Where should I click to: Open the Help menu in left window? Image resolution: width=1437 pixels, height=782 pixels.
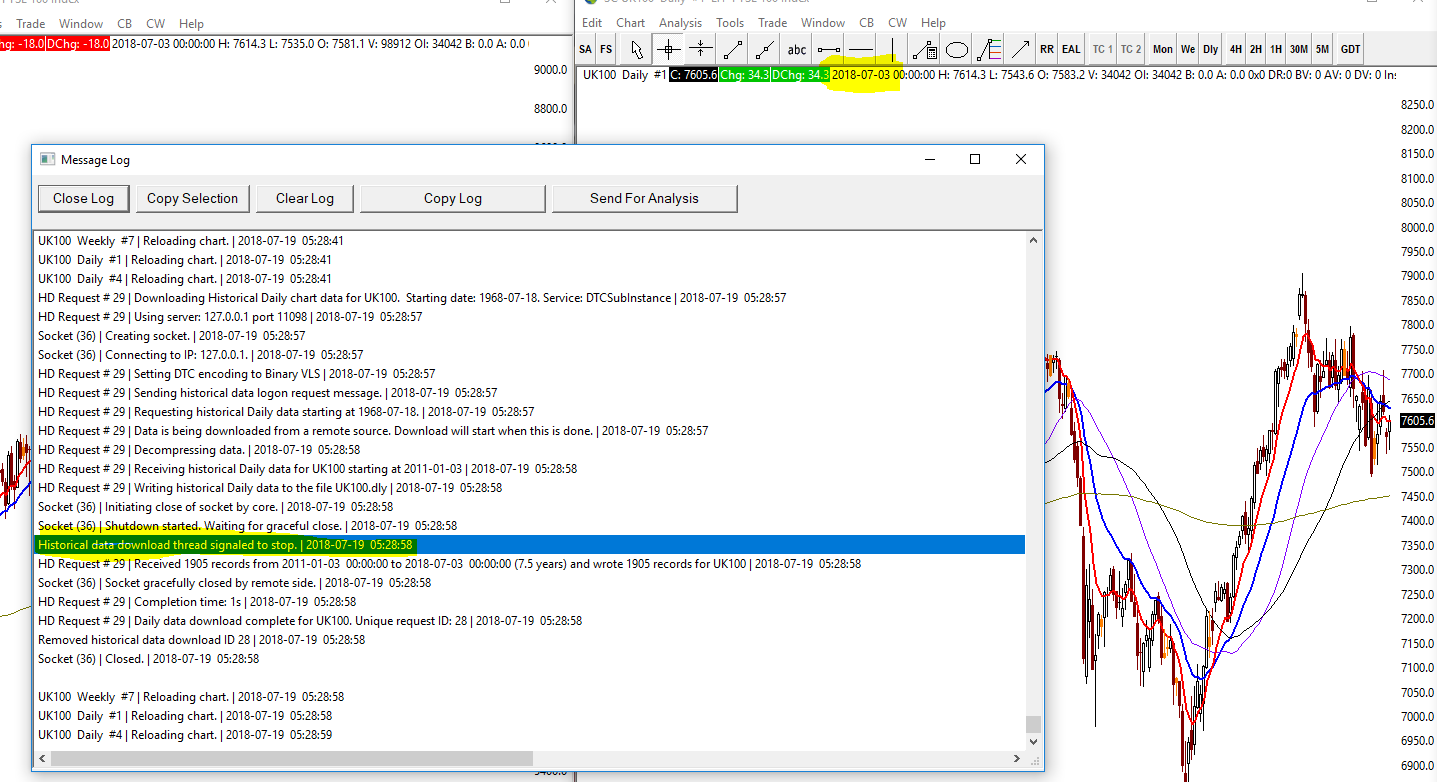[191, 23]
